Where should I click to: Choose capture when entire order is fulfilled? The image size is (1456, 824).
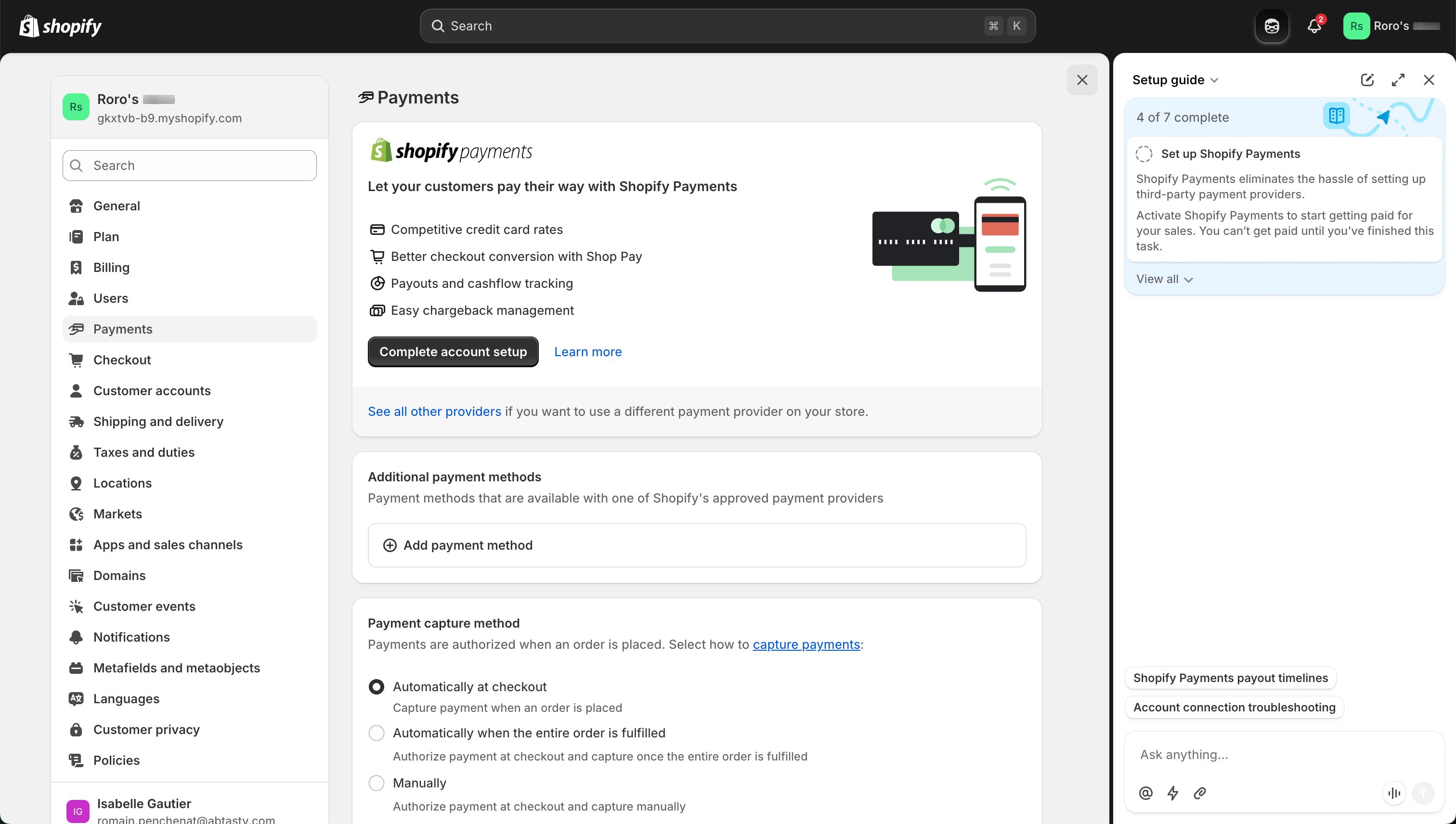pos(377,733)
